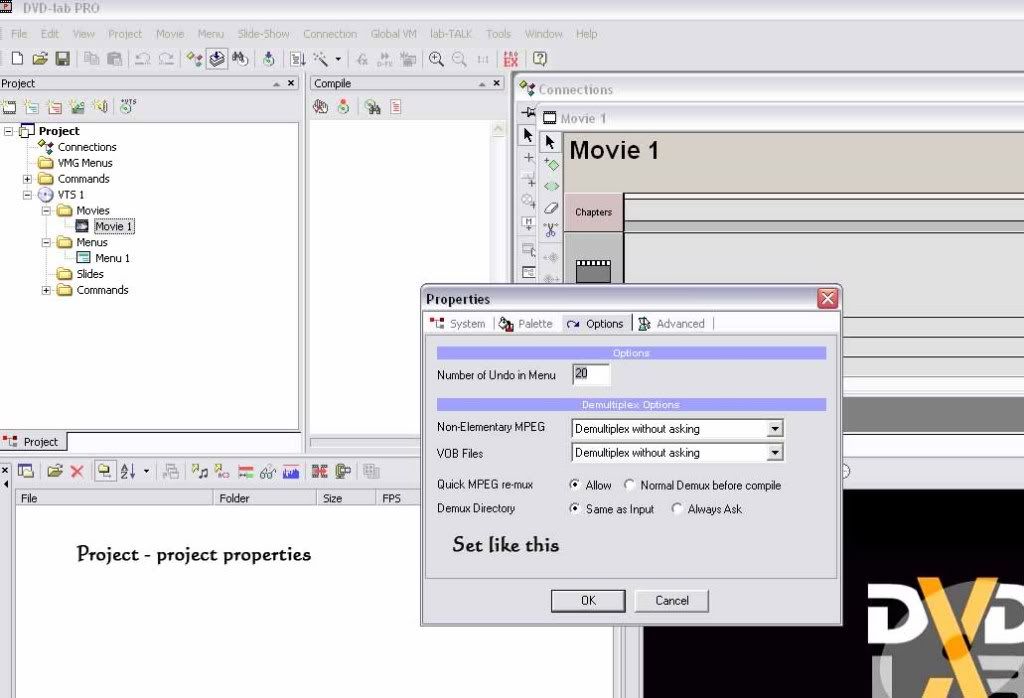Viewport: 1024px width, 698px height.
Task: Click the VTS disc icon in Project panel toolbar
Action: tap(127, 106)
